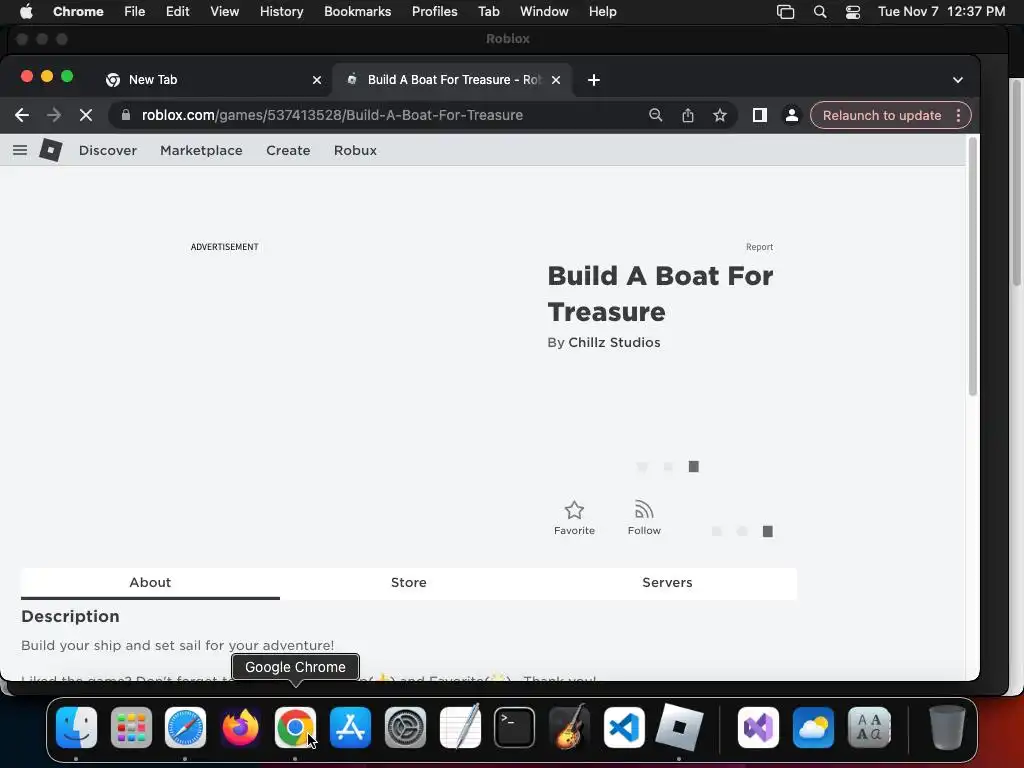Open the Roblox hamburger navigation menu
This screenshot has height=768, width=1024.
point(20,150)
